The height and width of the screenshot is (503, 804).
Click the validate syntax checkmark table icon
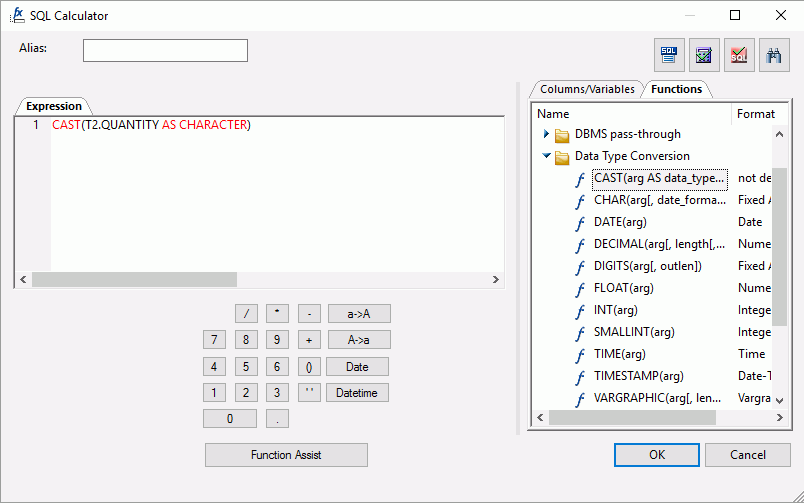tap(704, 55)
